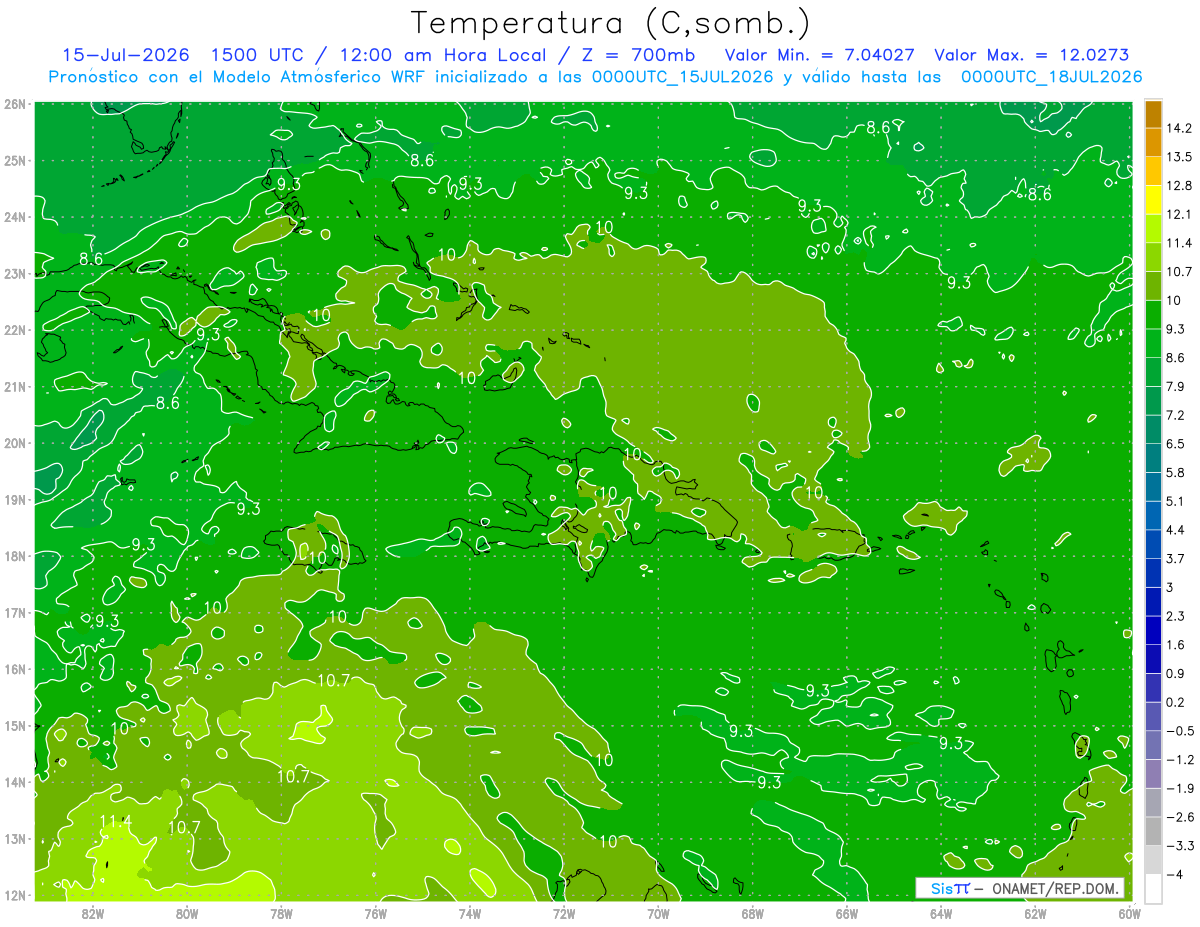Click the init time '0000UTC_15JUL2026'

pos(683,76)
